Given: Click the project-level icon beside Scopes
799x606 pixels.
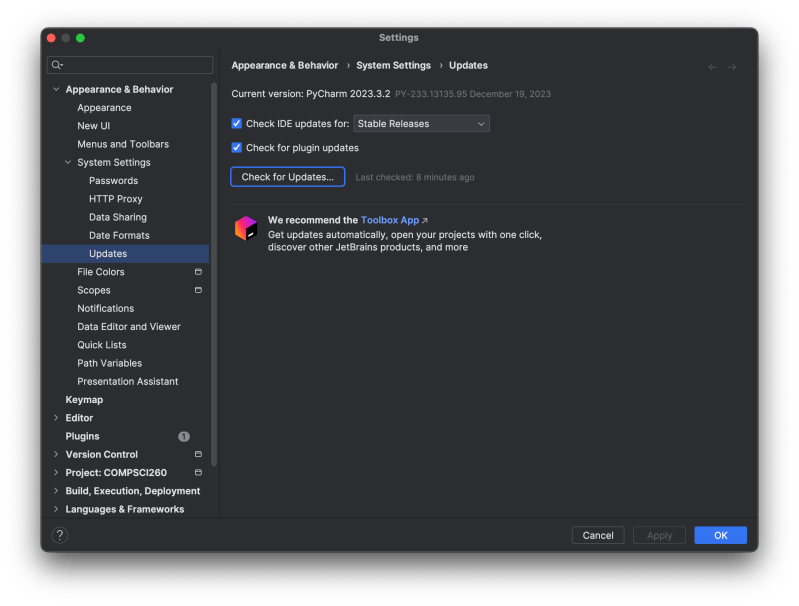Looking at the screenshot, I should click(x=198, y=290).
